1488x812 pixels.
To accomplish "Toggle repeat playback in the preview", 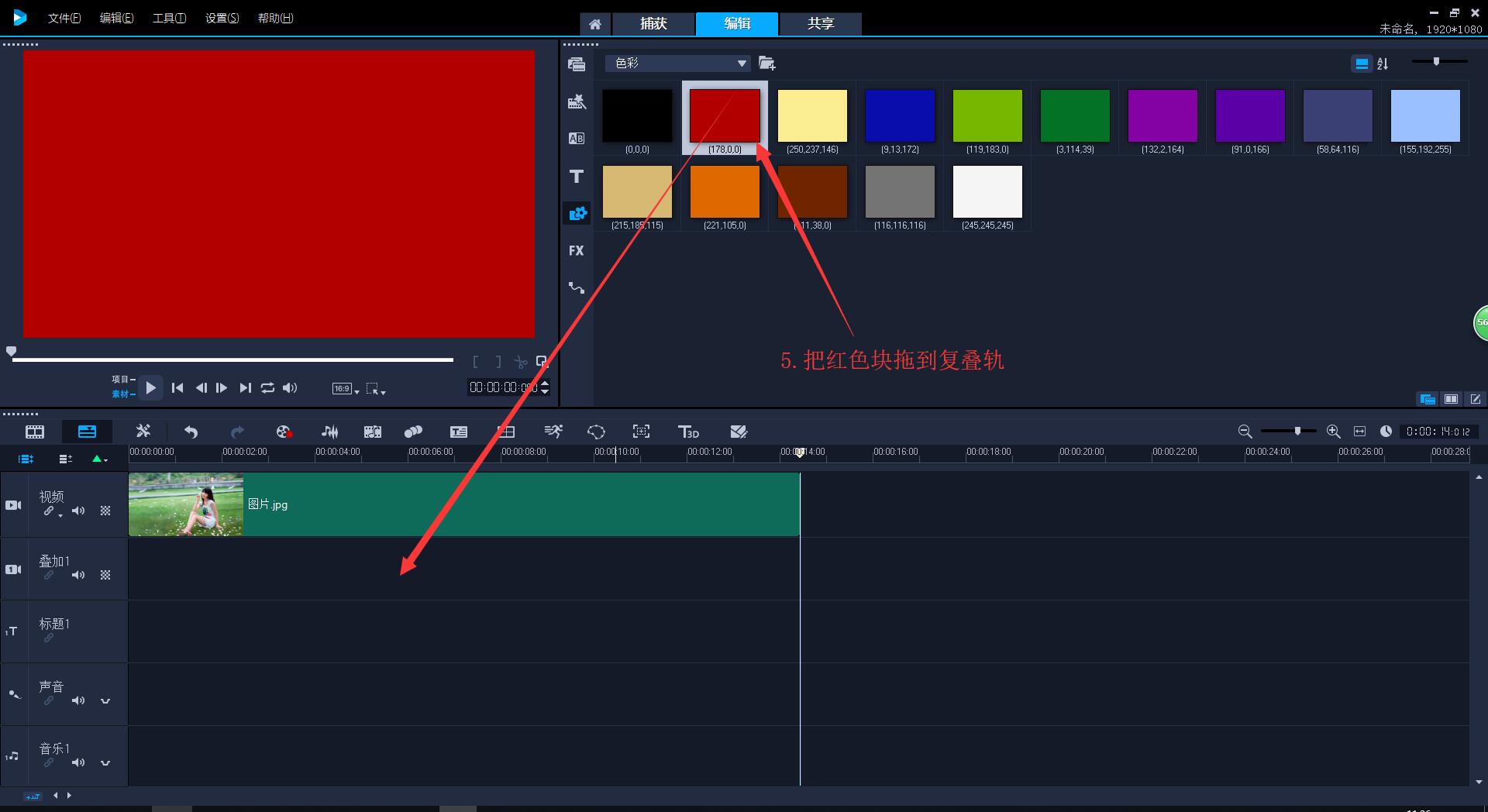I will click(x=267, y=387).
